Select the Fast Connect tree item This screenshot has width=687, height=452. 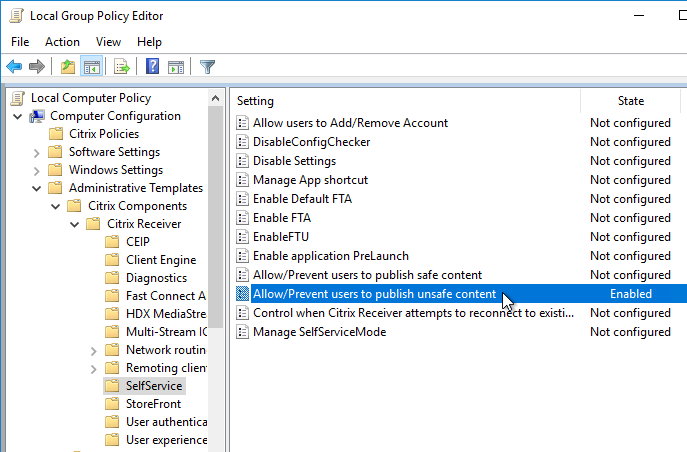166,296
